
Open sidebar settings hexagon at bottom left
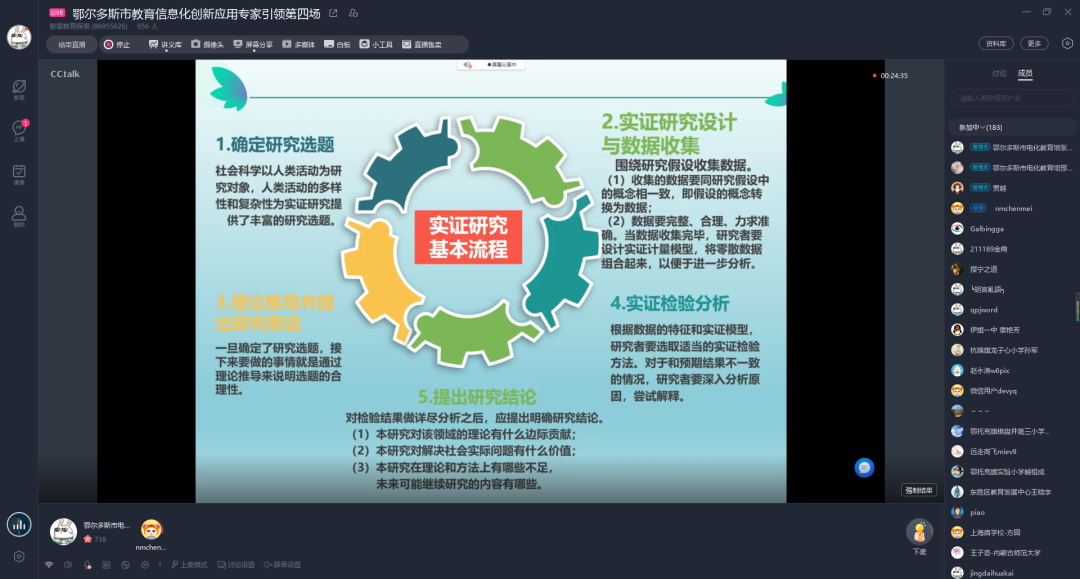19,556
